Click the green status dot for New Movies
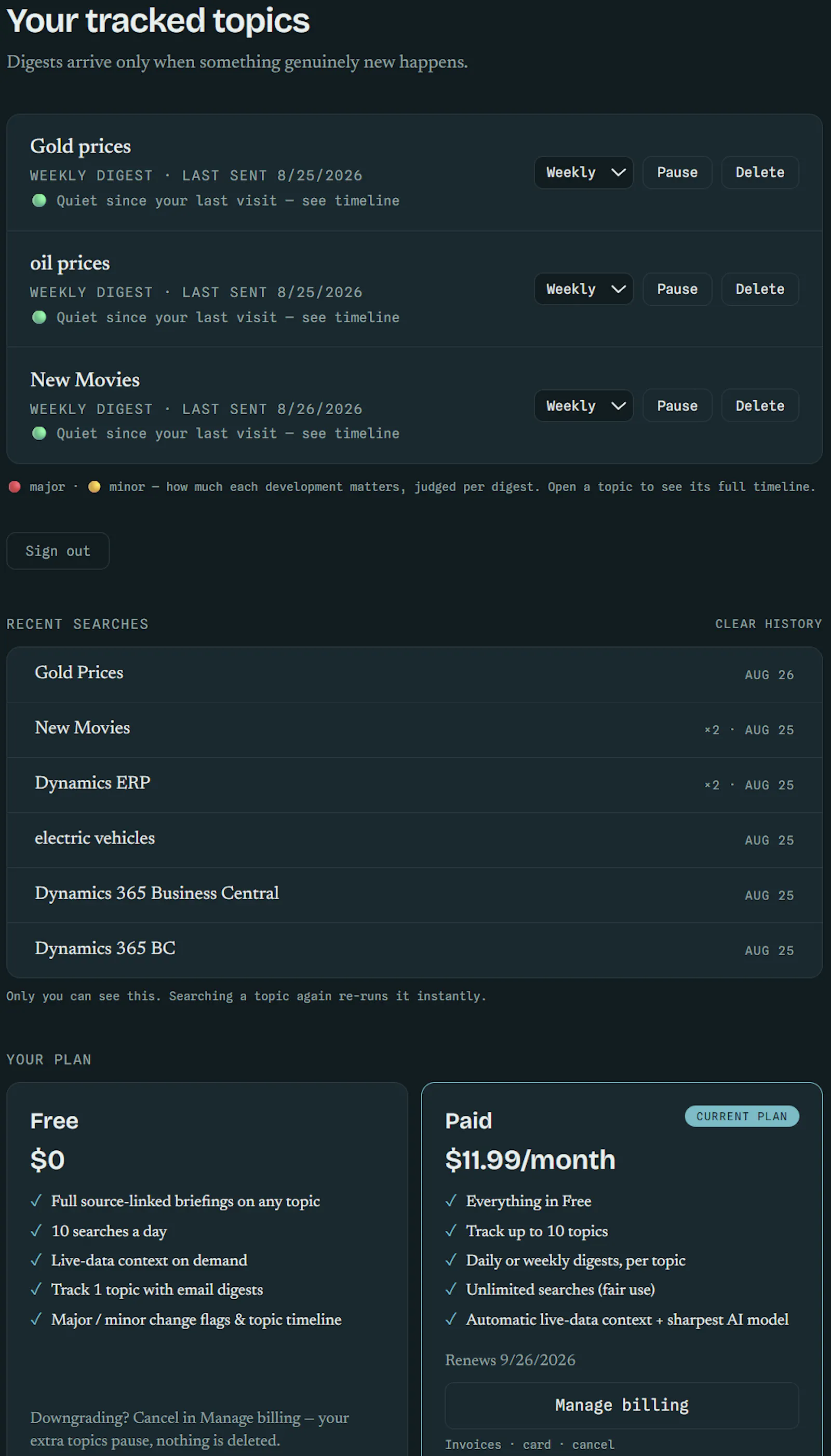Viewport: 831px width, 1456px height. click(39, 433)
